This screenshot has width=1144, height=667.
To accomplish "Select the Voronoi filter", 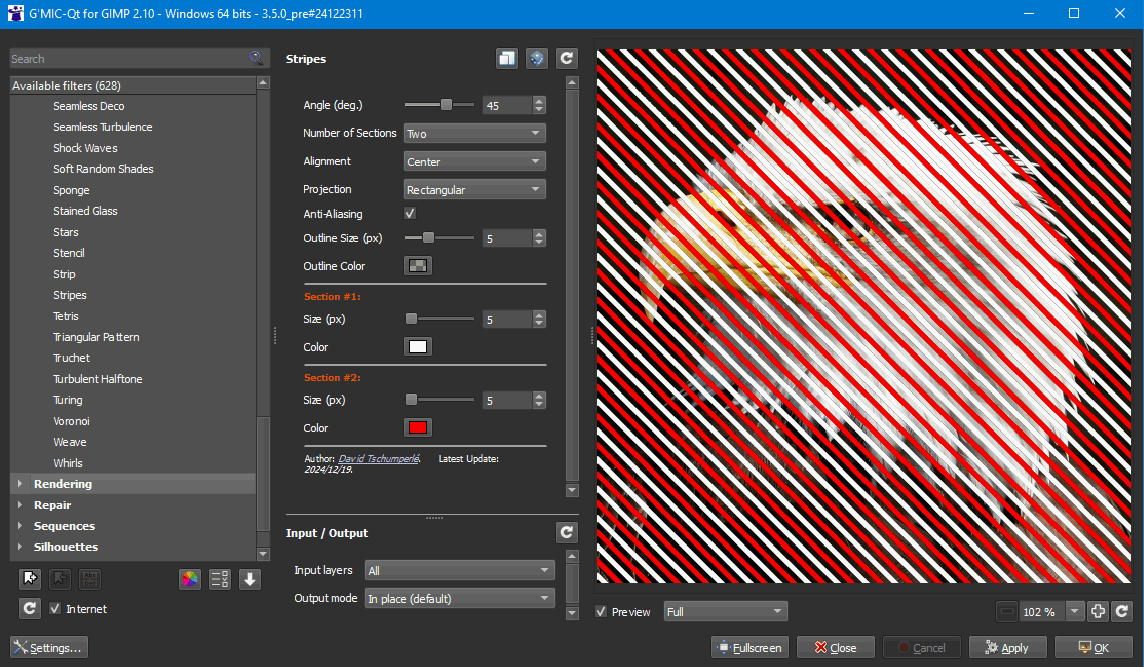I will pos(72,421).
